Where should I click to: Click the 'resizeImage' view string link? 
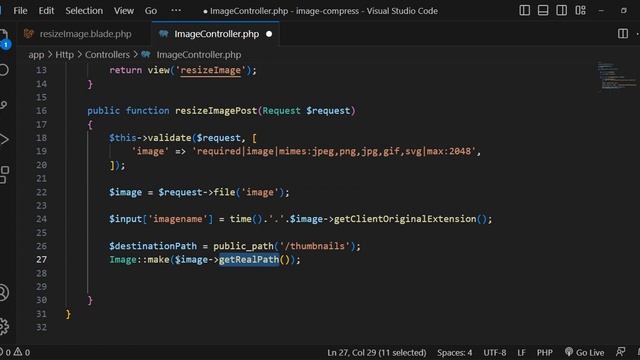[x=211, y=70]
